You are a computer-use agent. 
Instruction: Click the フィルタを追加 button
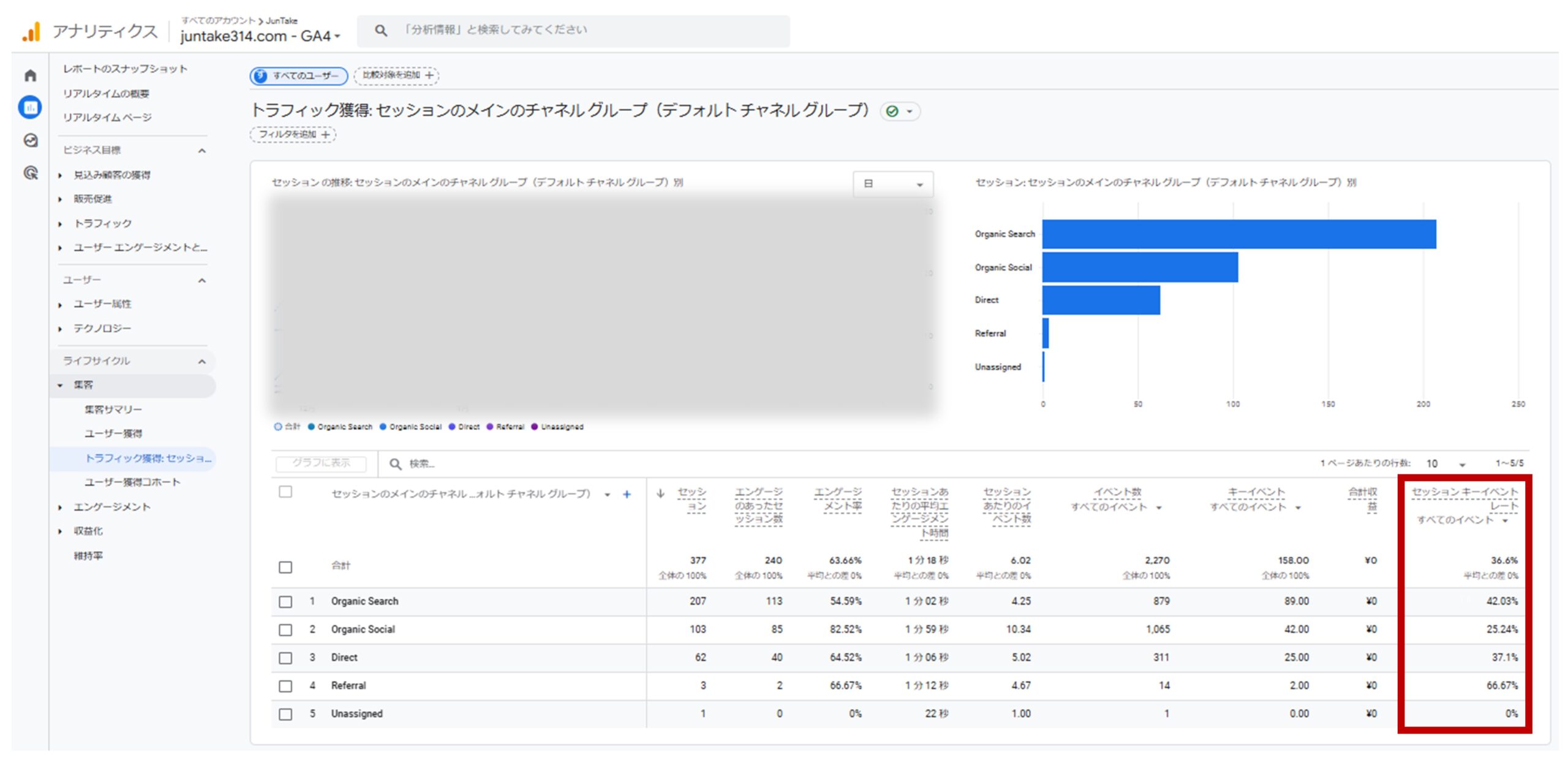[x=292, y=134]
